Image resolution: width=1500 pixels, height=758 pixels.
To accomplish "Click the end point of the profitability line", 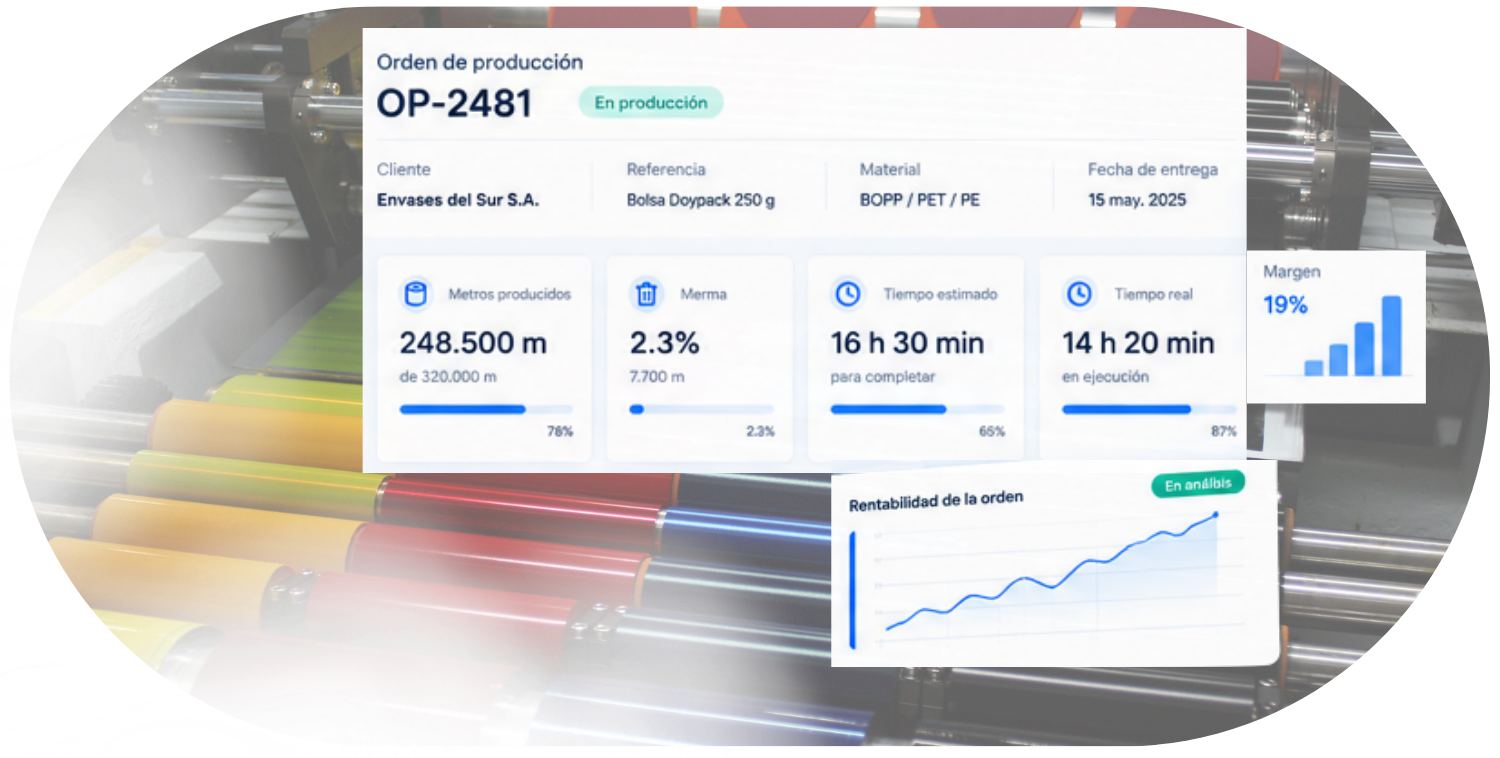I will [1216, 514].
